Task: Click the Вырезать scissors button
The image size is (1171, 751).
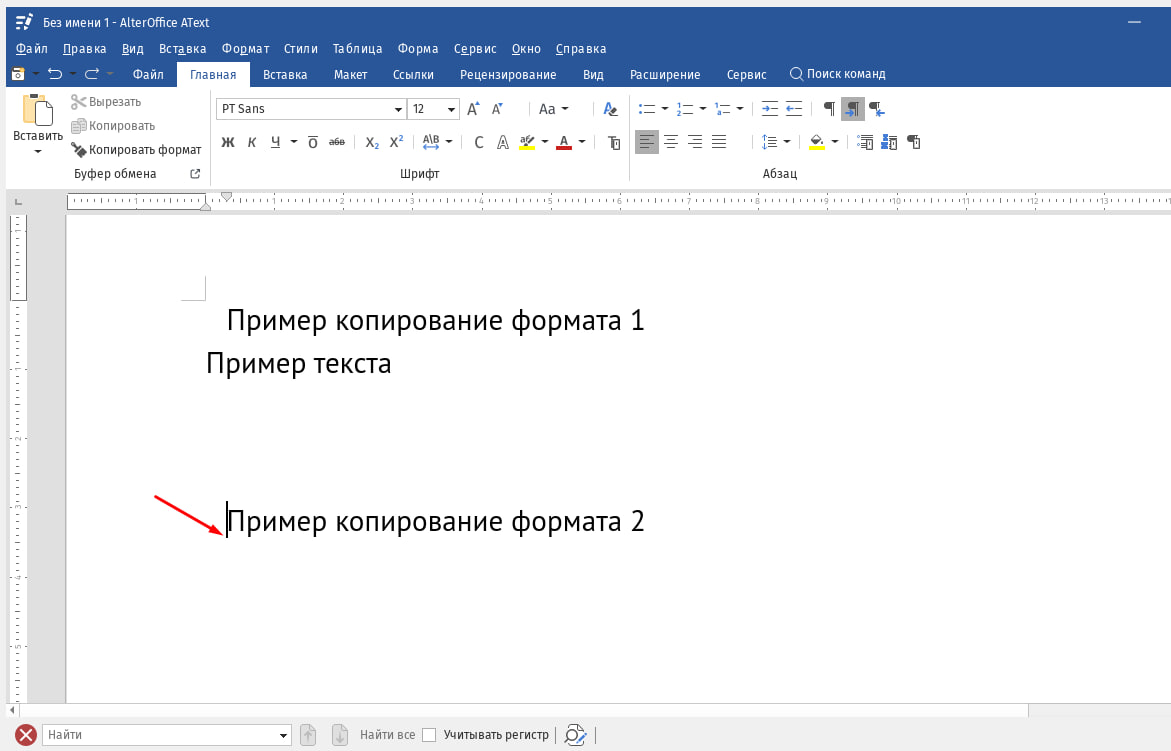Action: [106, 102]
